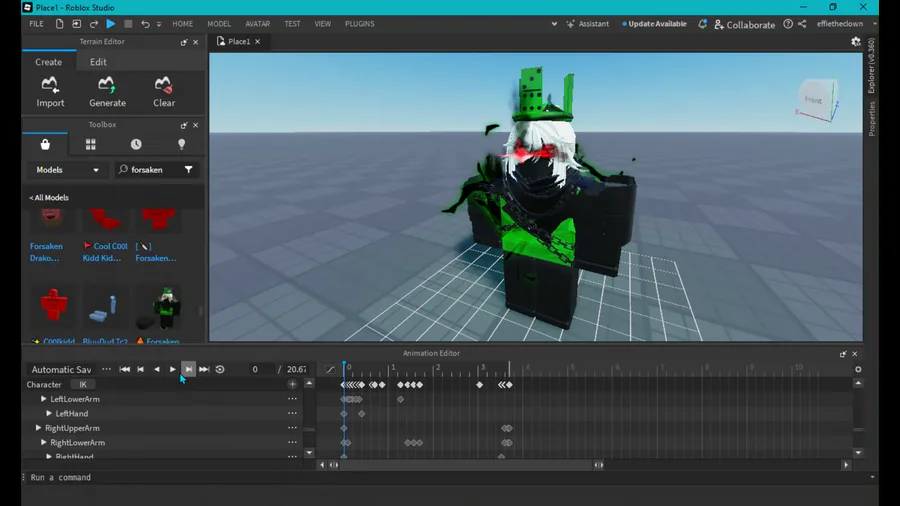Open the vertical Properties side tab
Viewport: 900px width, 506px height.
click(x=872, y=119)
